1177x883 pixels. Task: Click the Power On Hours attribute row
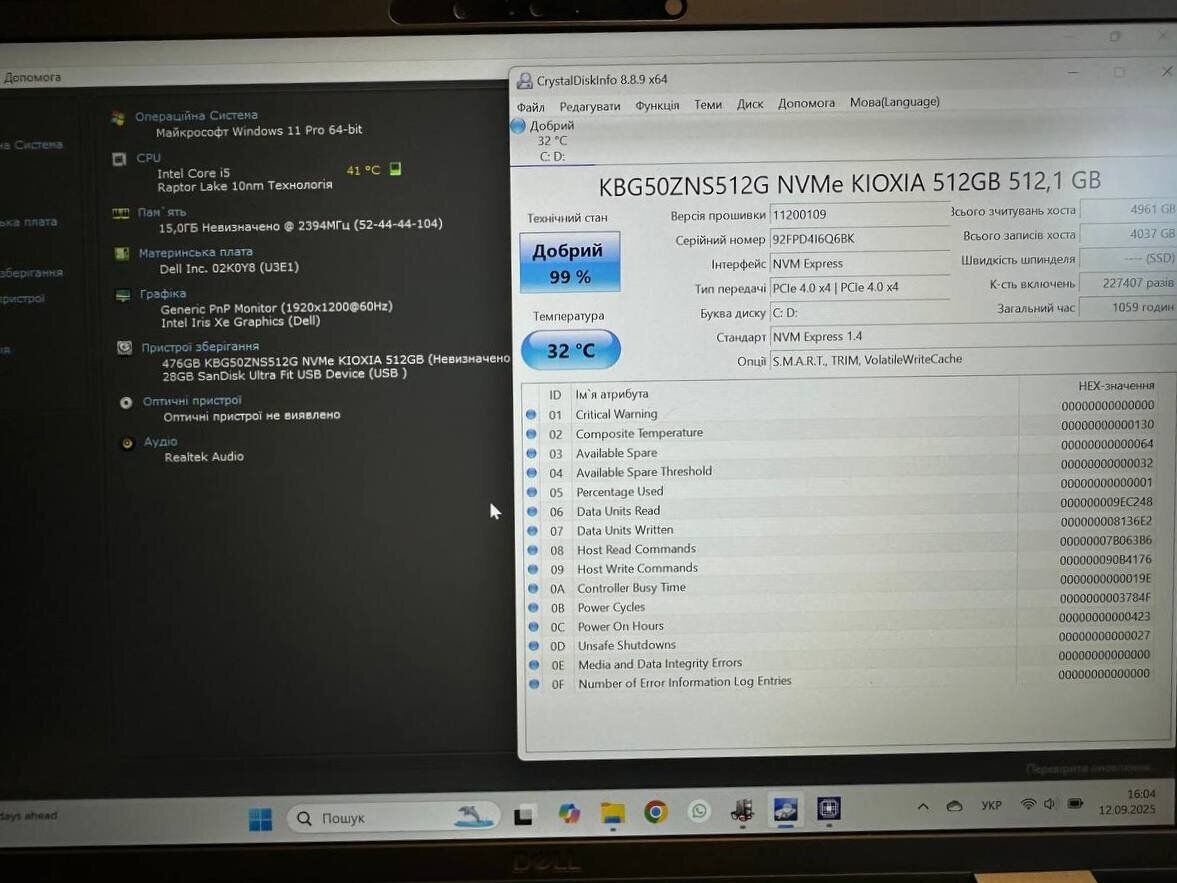tap(620, 626)
